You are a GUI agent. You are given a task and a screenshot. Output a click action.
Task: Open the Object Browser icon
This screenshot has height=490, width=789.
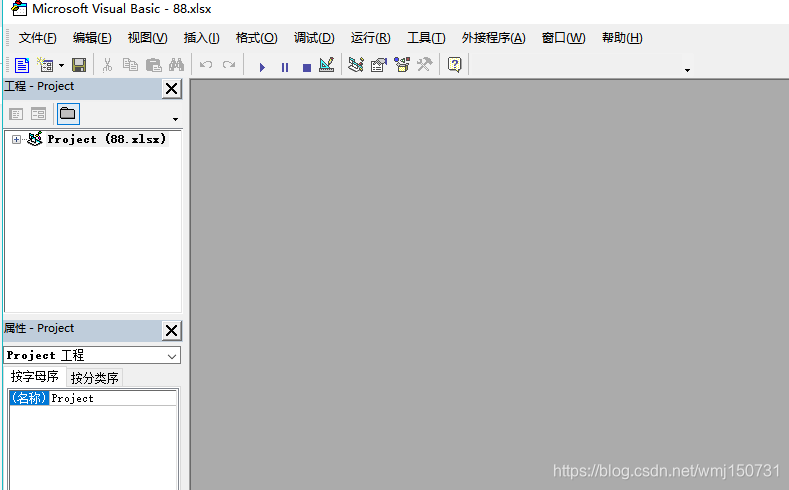tap(402, 65)
